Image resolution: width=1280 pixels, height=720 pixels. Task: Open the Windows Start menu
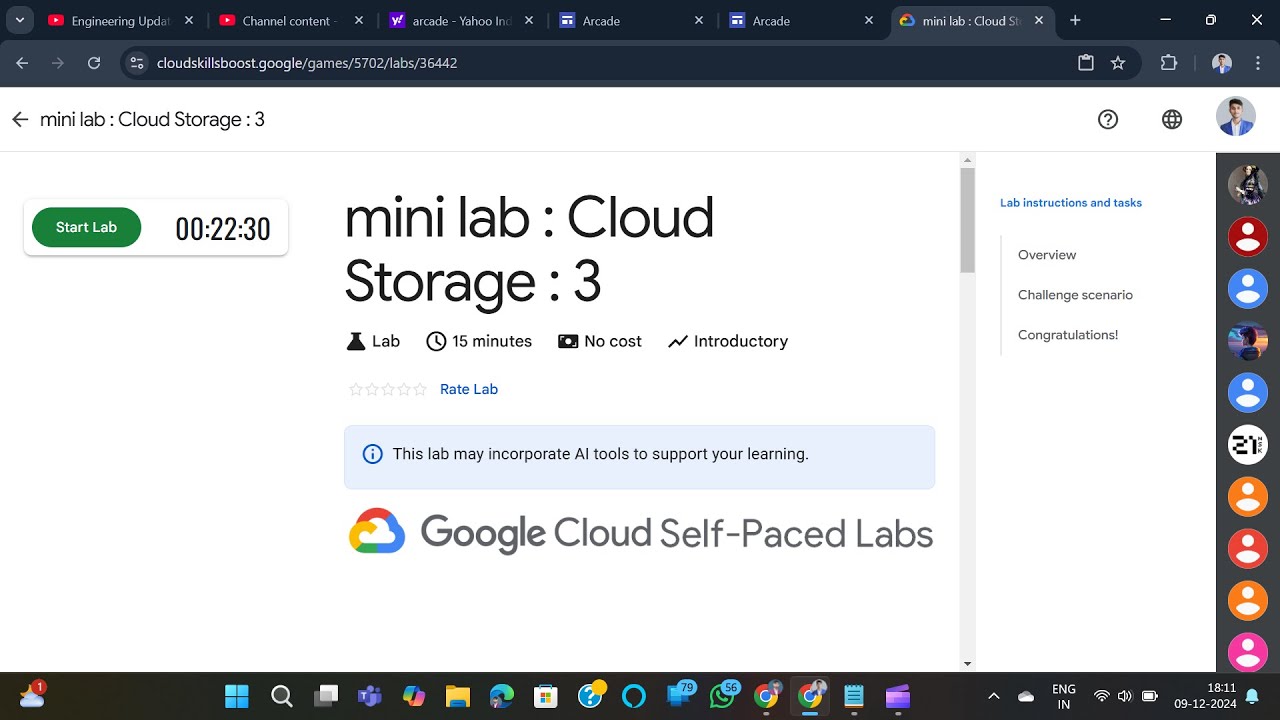pyautogui.click(x=237, y=696)
